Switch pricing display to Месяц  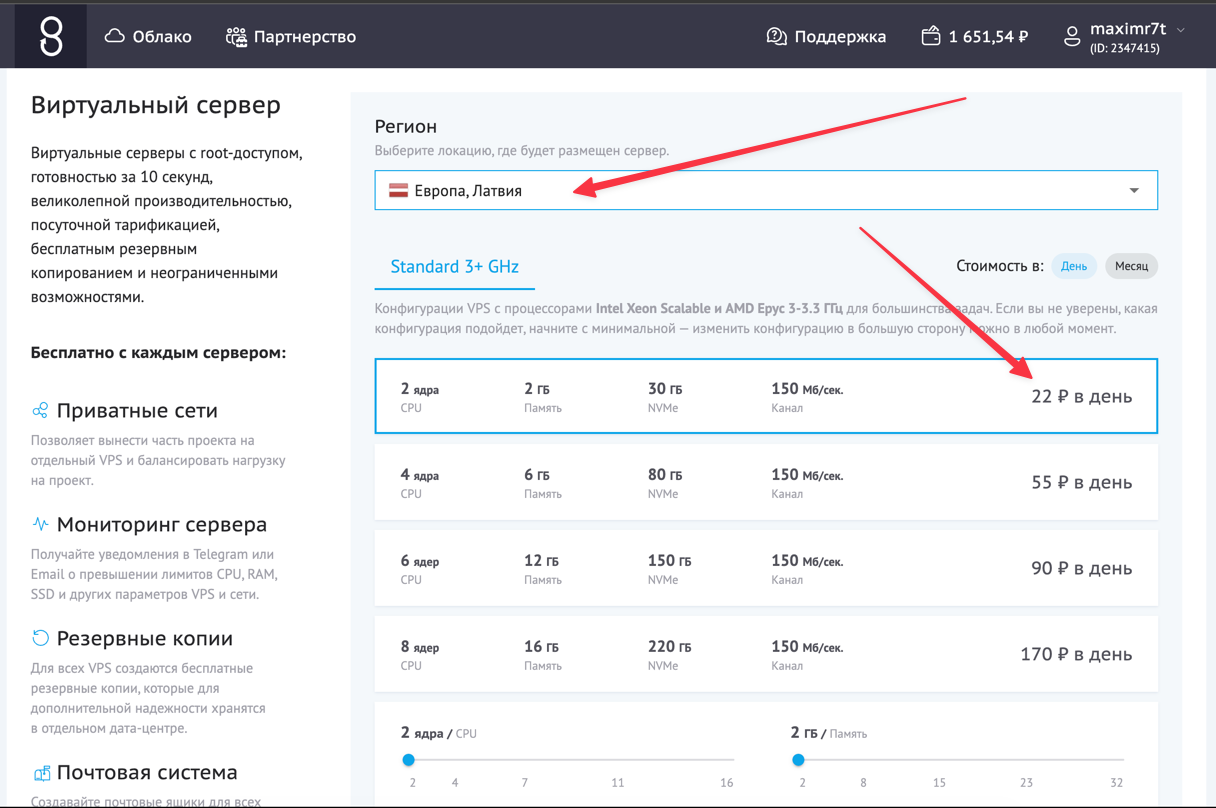click(x=1131, y=266)
